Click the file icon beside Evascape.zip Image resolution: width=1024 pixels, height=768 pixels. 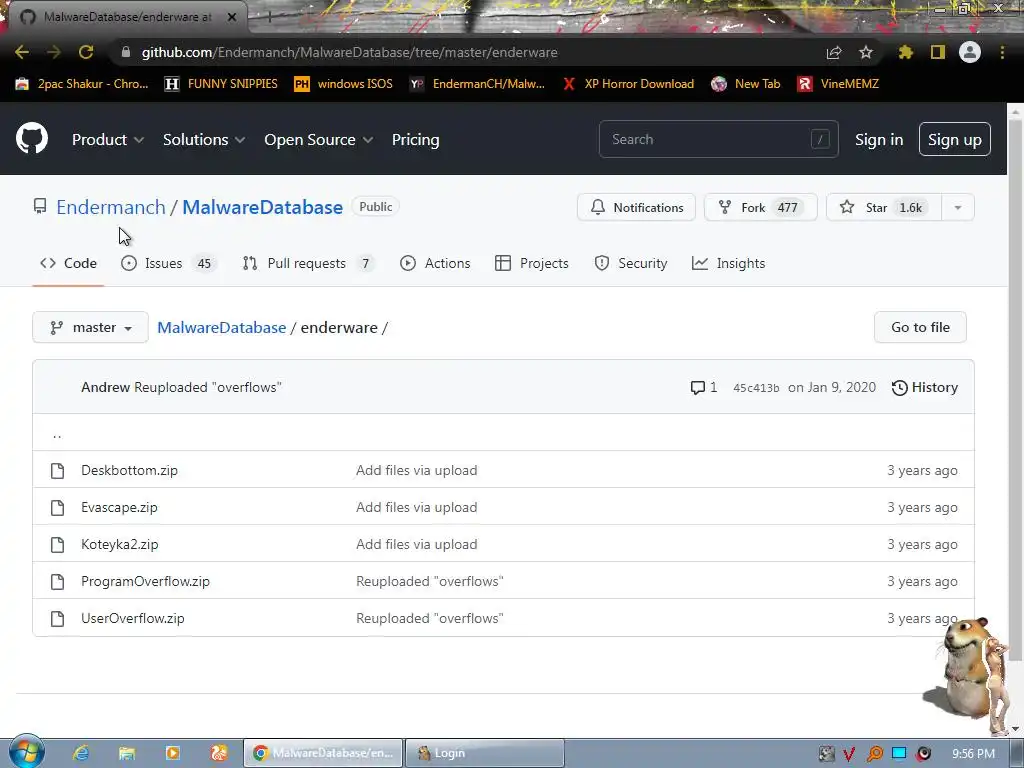pyautogui.click(x=57, y=507)
